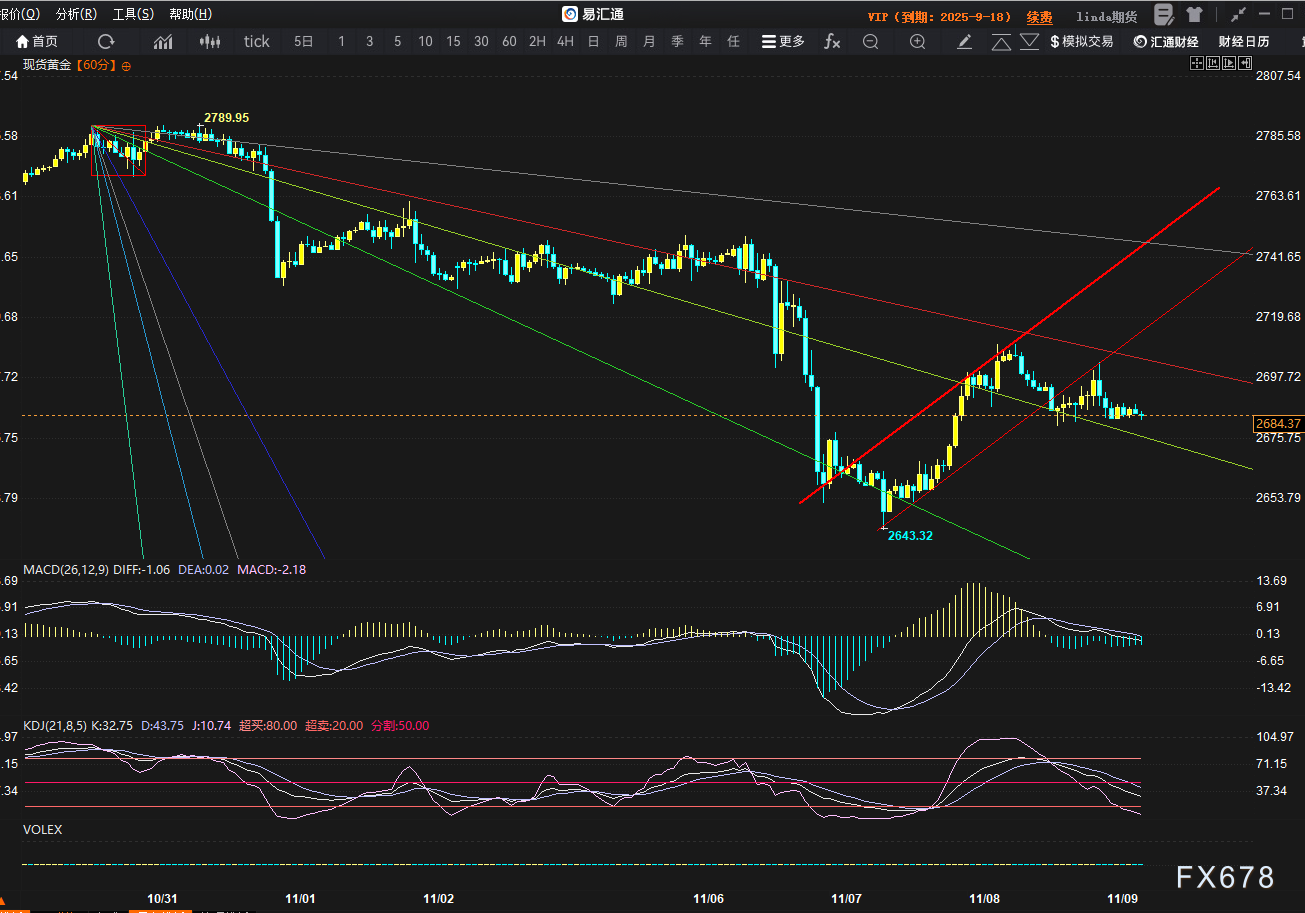Select the candlestick chart type icon

[x=209, y=41]
